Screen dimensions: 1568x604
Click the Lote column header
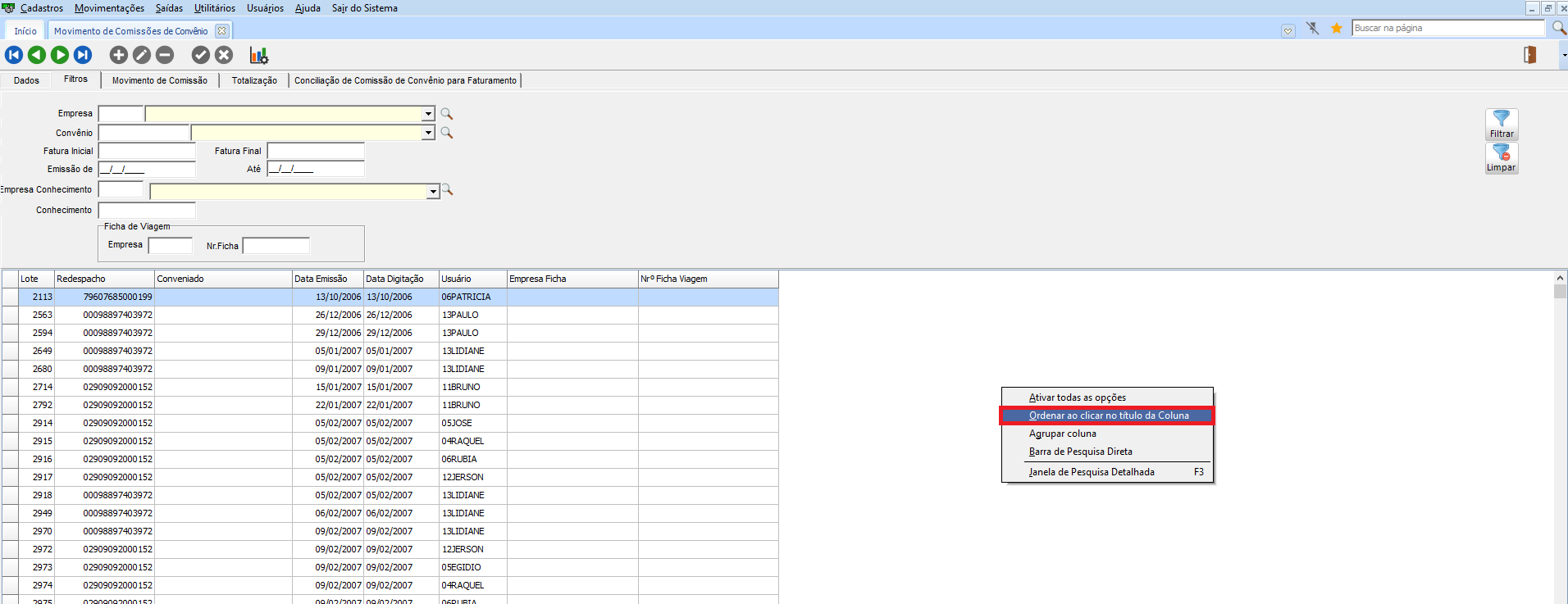[x=36, y=279]
